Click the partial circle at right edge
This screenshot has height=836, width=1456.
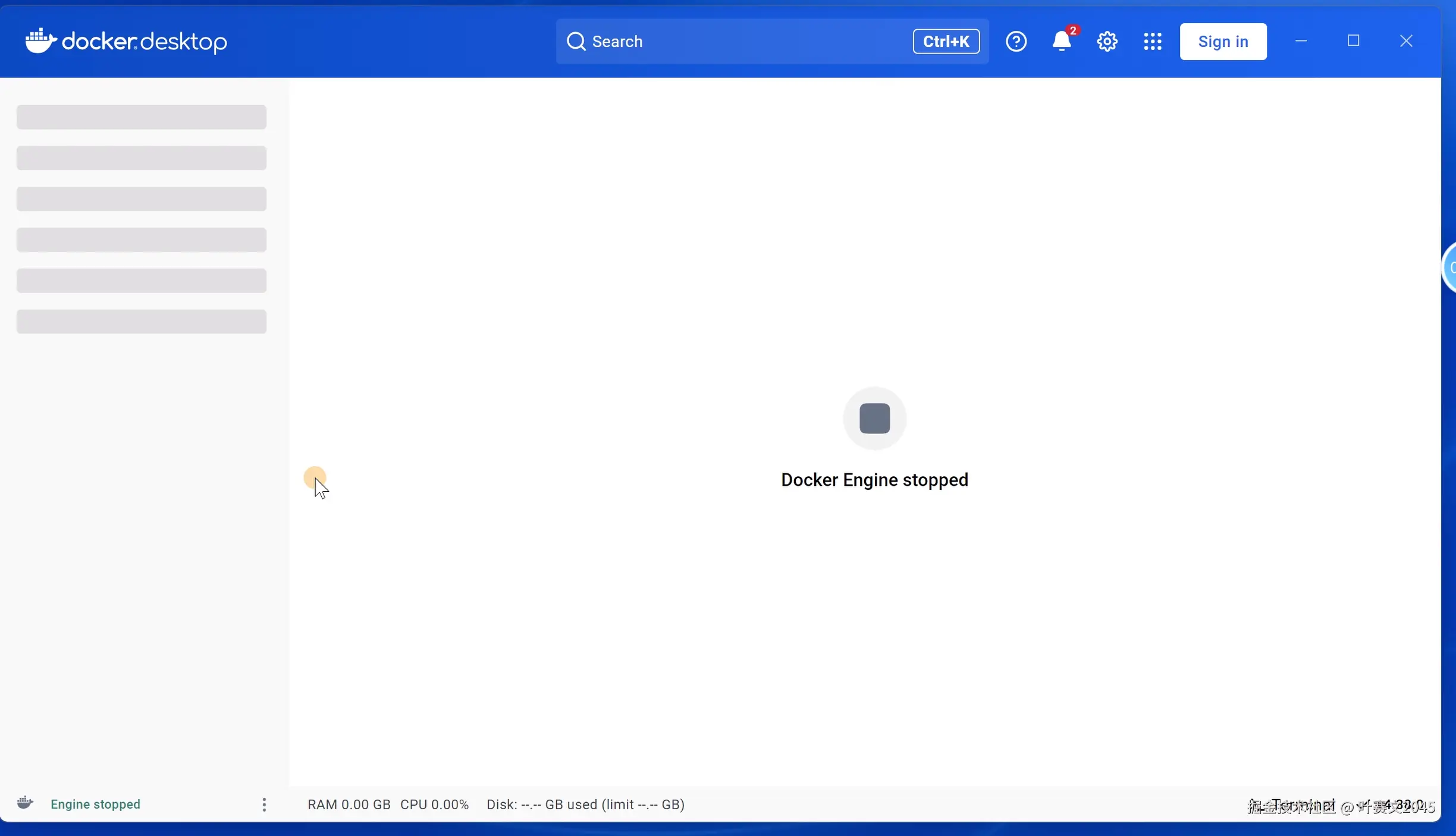coord(1450,268)
